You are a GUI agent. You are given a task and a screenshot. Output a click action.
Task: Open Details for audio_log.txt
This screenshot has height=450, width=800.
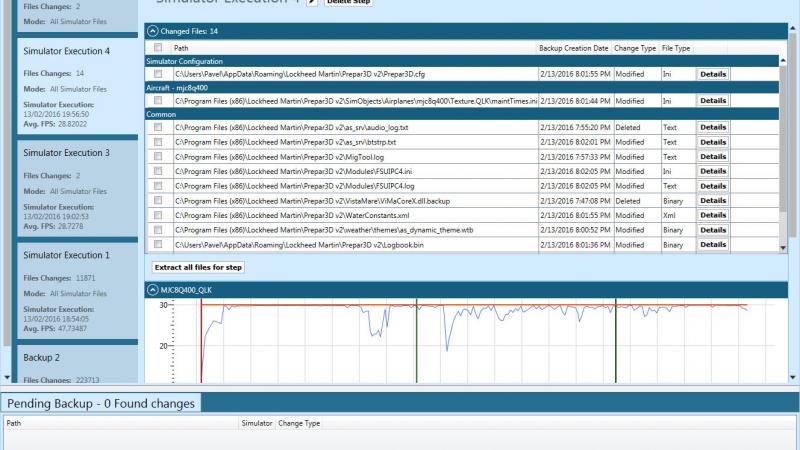click(x=713, y=127)
